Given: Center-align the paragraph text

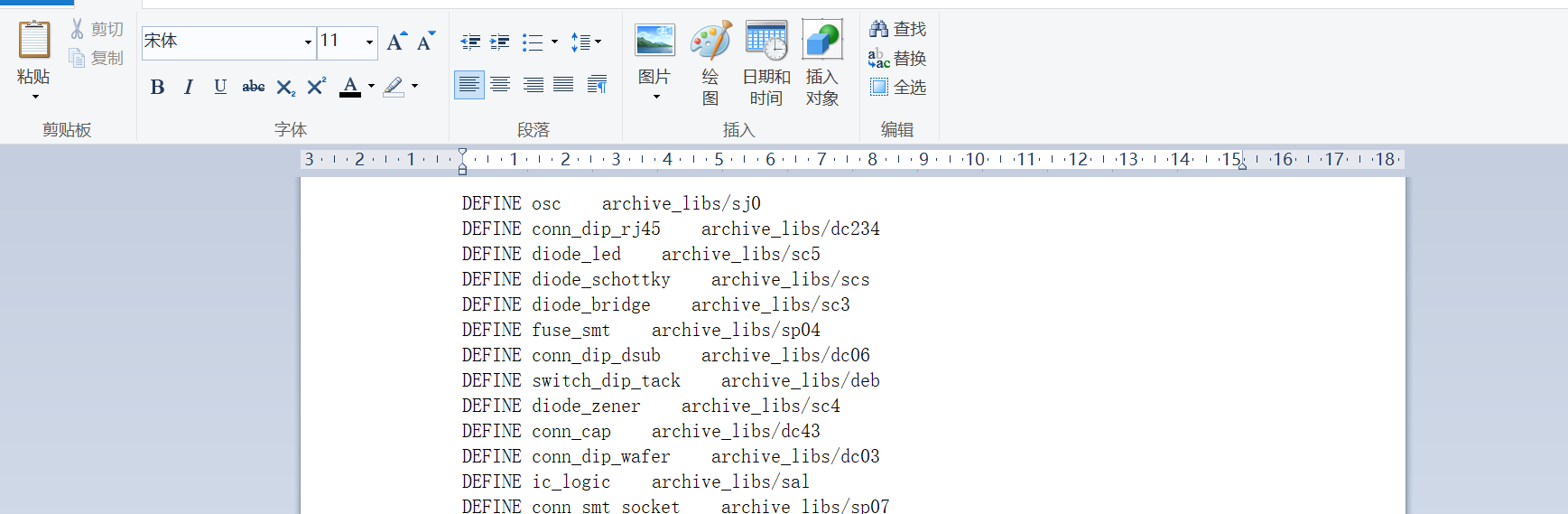Looking at the screenshot, I should click(x=500, y=85).
